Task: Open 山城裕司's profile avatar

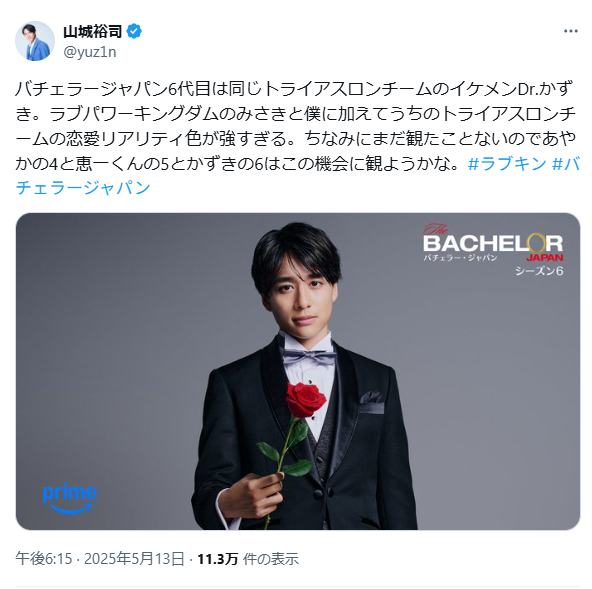Action: (x=35, y=41)
